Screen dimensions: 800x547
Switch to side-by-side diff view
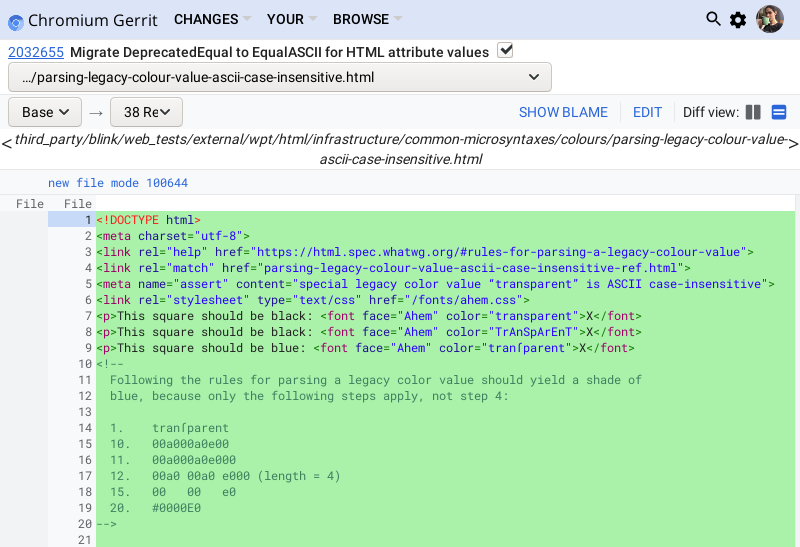click(x=754, y=112)
